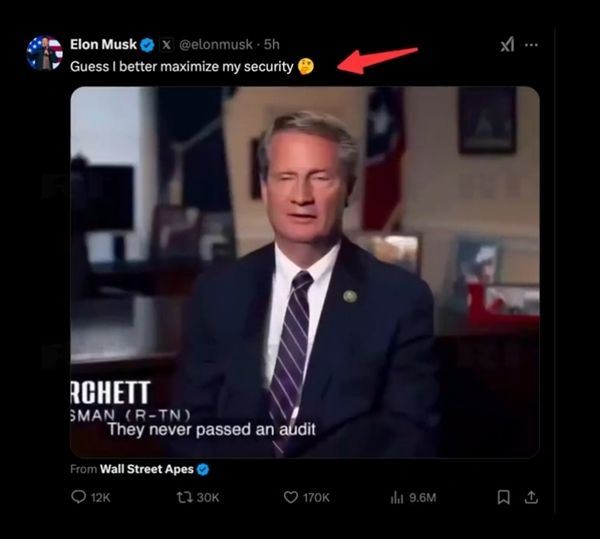The height and width of the screenshot is (539, 600).
Task: Click the X affiliate badge next to the name
Action: click(x=166, y=45)
